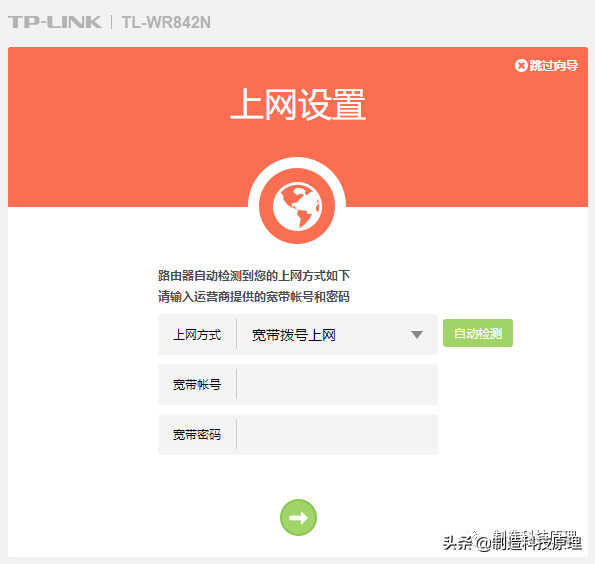Focus the 宽带密码 input field
The image size is (595, 564).
point(337,434)
